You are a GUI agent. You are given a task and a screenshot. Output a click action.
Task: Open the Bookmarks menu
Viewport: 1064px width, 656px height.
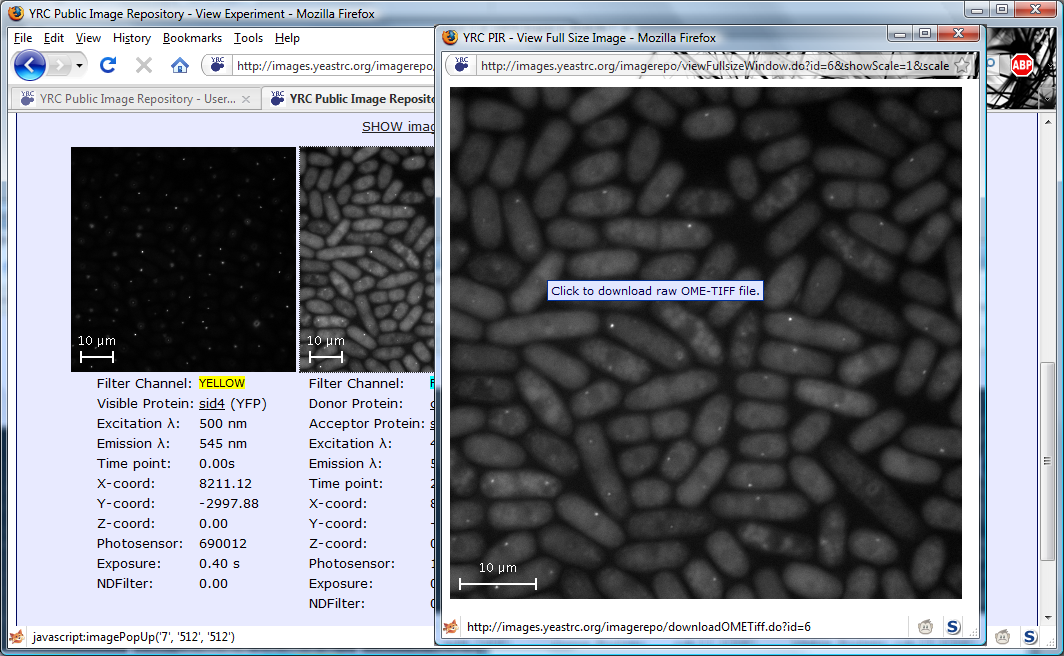coord(192,38)
